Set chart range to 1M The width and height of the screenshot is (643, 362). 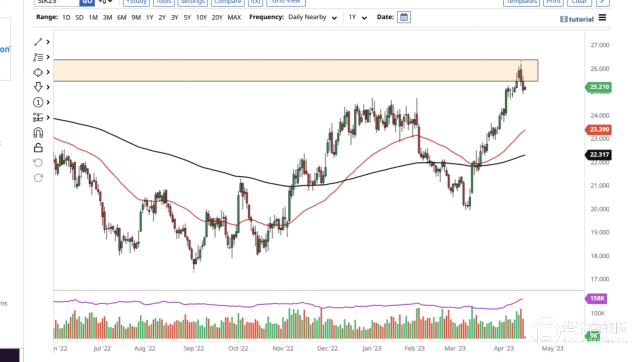tap(93, 17)
